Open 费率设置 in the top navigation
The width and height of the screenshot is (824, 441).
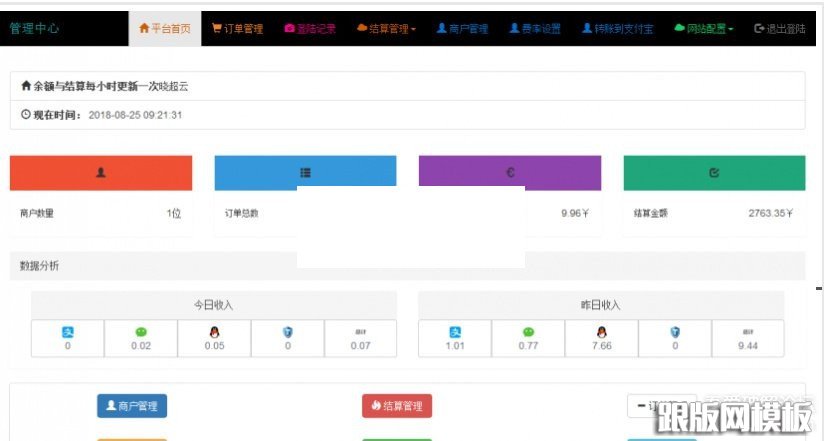pos(535,29)
